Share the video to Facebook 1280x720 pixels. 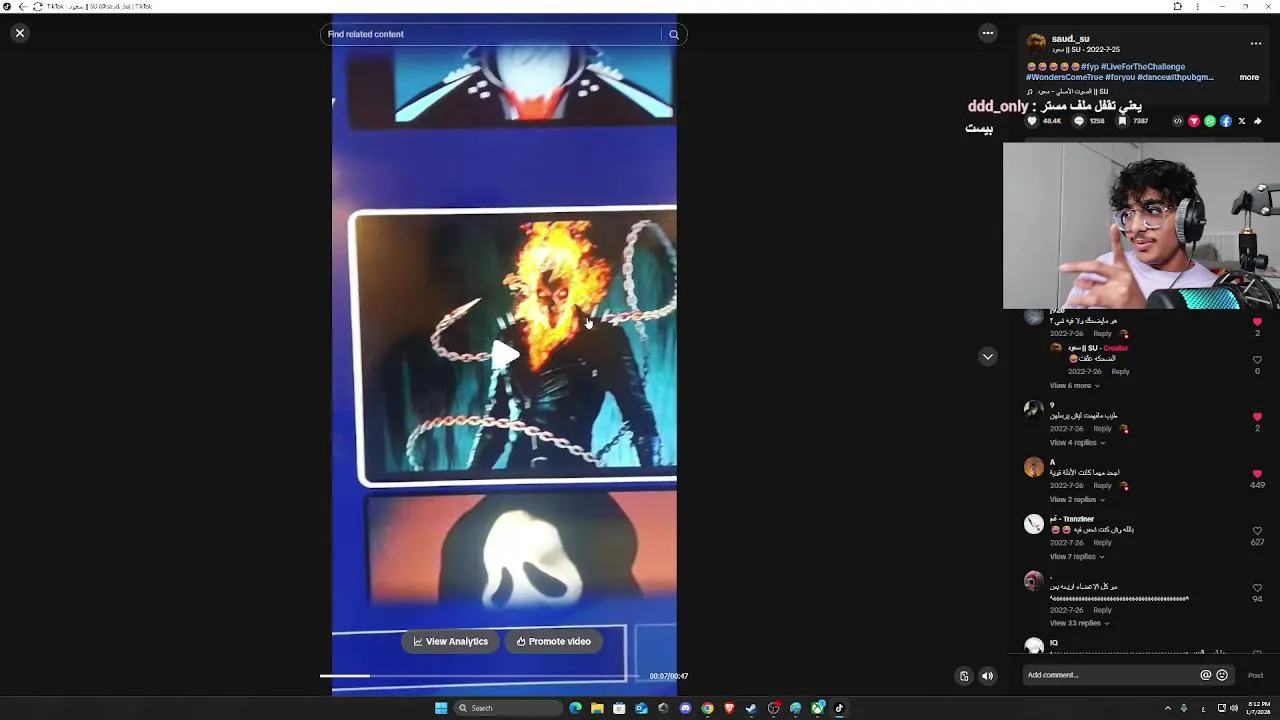click(x=1226, y=121)
